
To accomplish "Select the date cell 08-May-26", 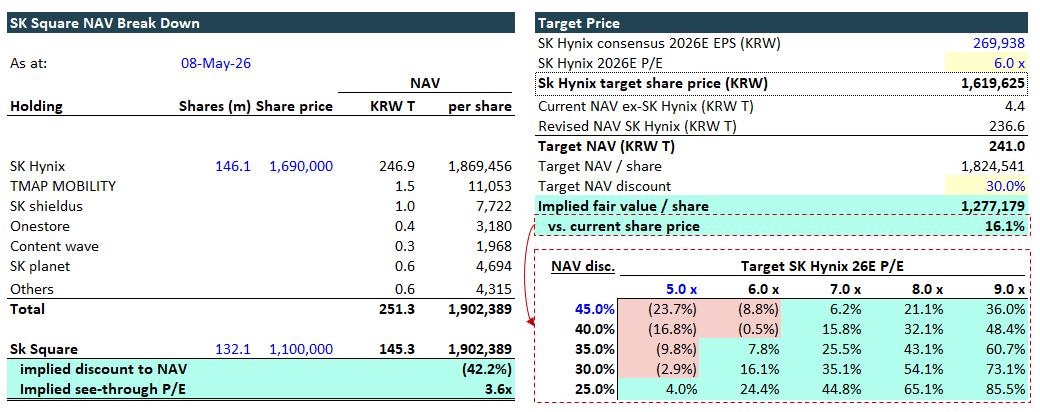I will [216, 64].
